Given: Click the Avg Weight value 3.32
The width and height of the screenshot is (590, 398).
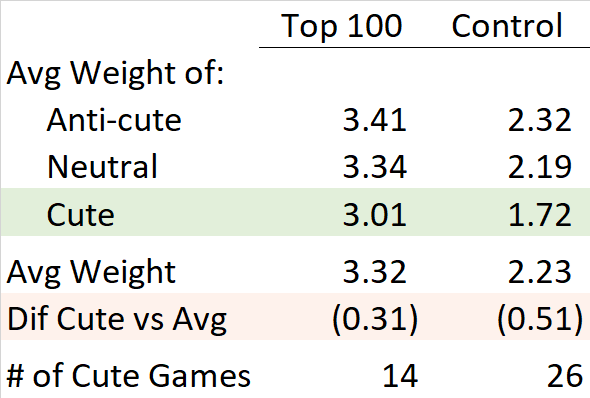Looking at the screenshot, I should 374,272.
